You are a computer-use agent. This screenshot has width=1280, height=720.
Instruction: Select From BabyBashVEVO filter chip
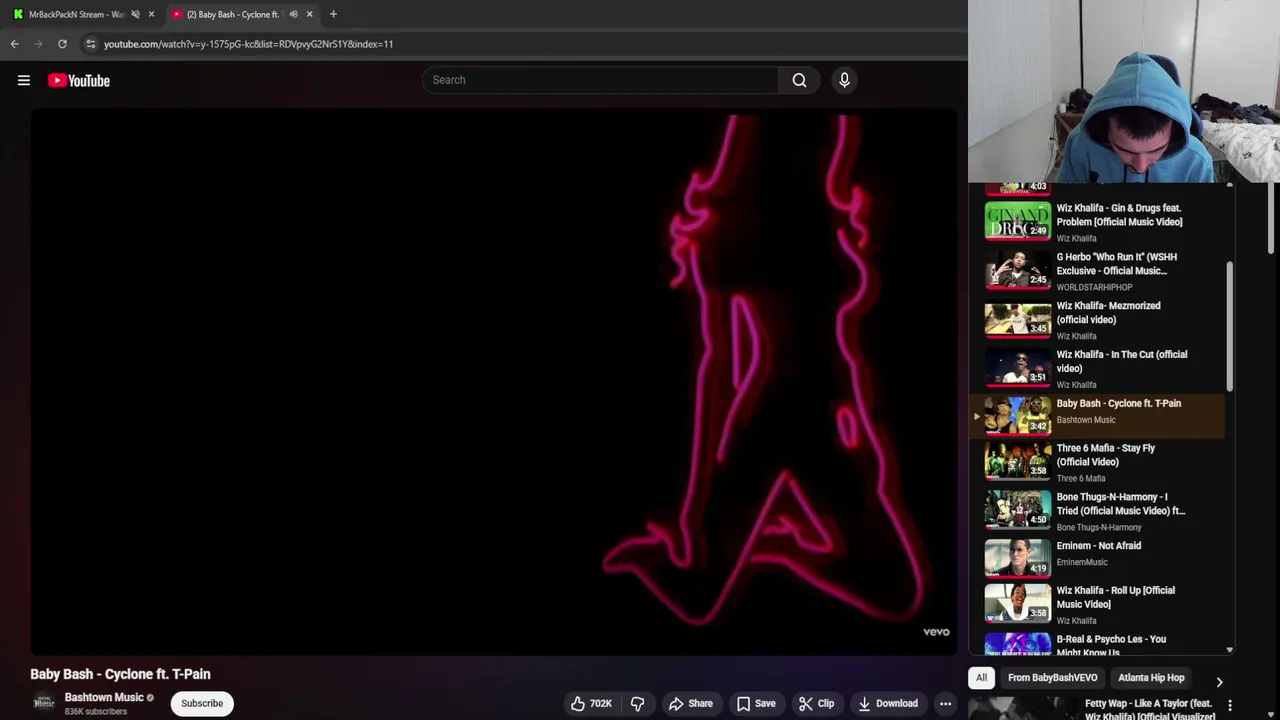(x=1052, y=678)
